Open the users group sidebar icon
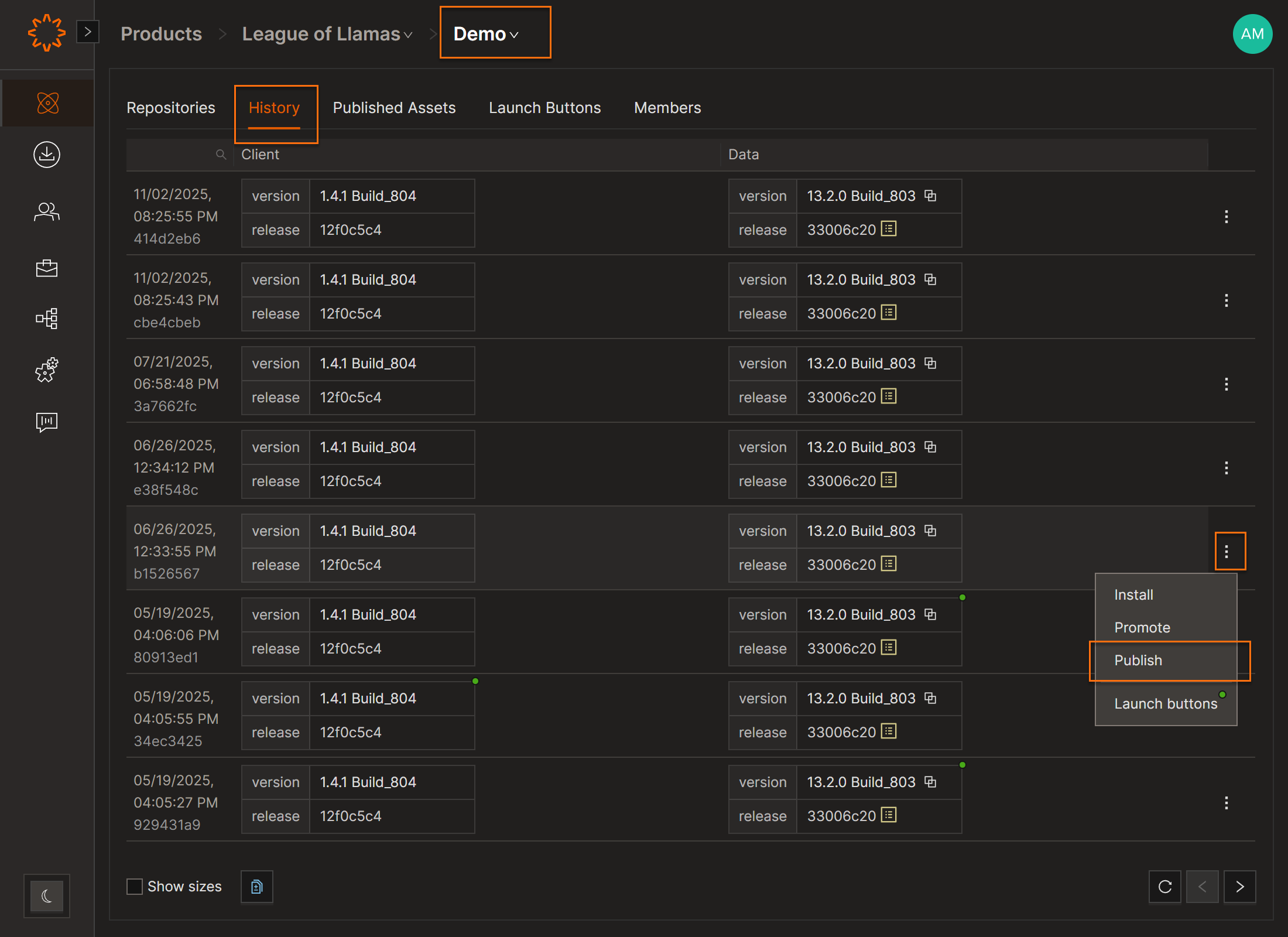The height and width of the screenshot is (937, 1288). coord(47,211)
